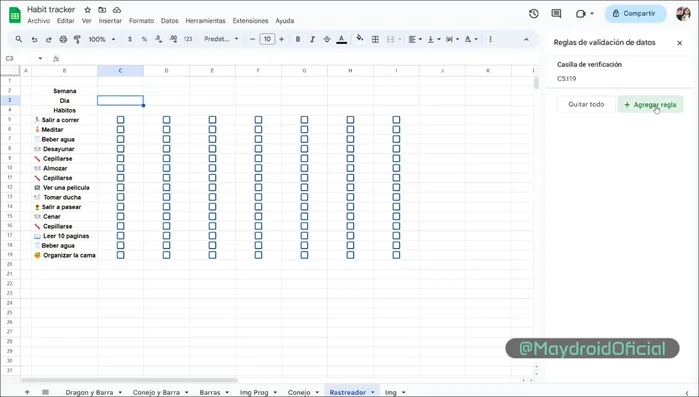Activate the paint format tool
This screenshot has height=397, width=699.
[77, 39]
